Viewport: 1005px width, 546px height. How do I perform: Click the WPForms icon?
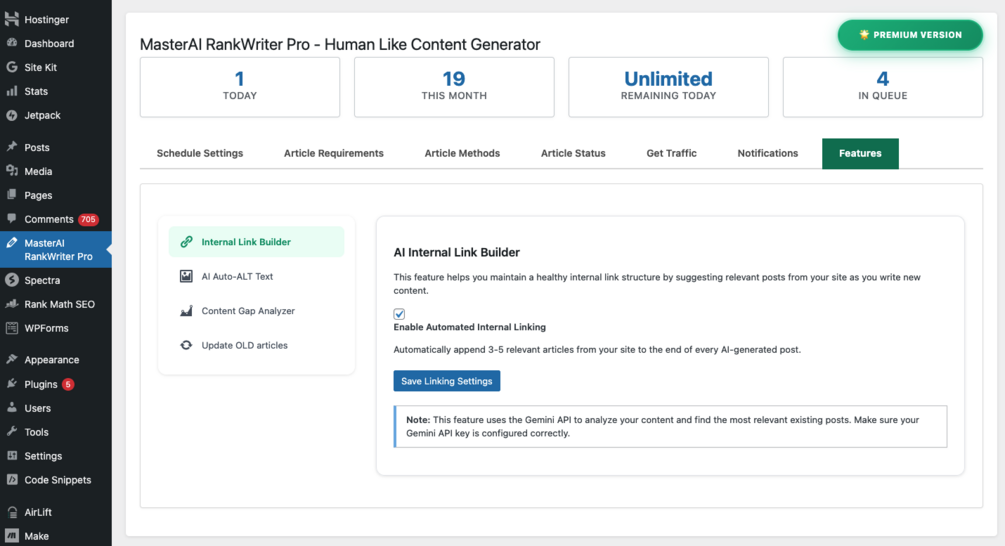tap(12, 328)
